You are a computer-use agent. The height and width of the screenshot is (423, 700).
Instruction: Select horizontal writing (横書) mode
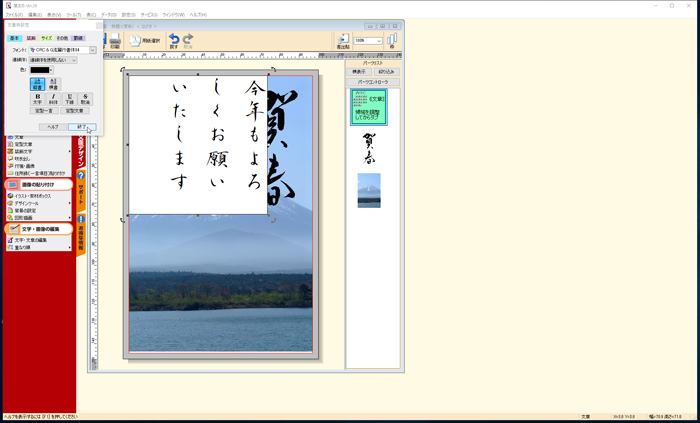[x=53, y=85]
